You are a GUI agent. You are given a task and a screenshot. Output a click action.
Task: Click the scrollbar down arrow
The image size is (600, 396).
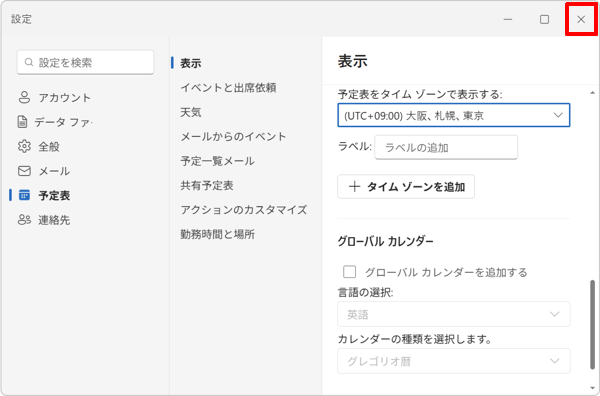[x=592, y=389]
